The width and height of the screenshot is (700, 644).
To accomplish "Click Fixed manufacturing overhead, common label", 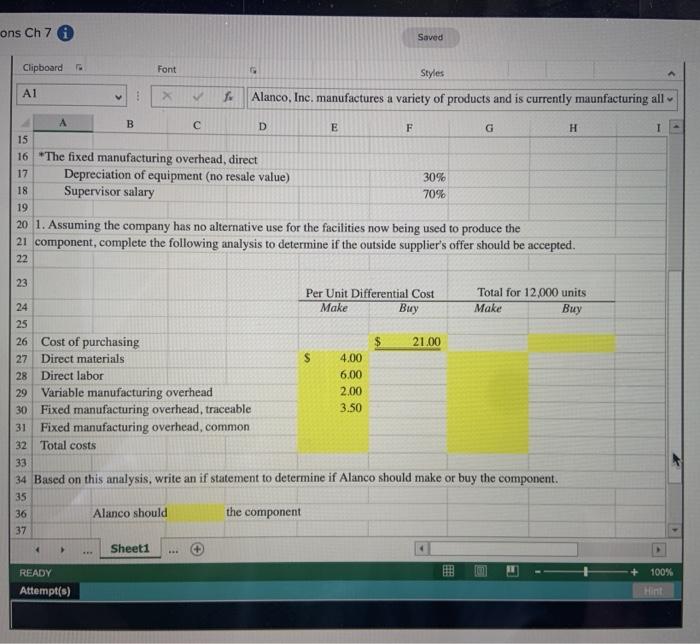I will [x=145, y=427].
